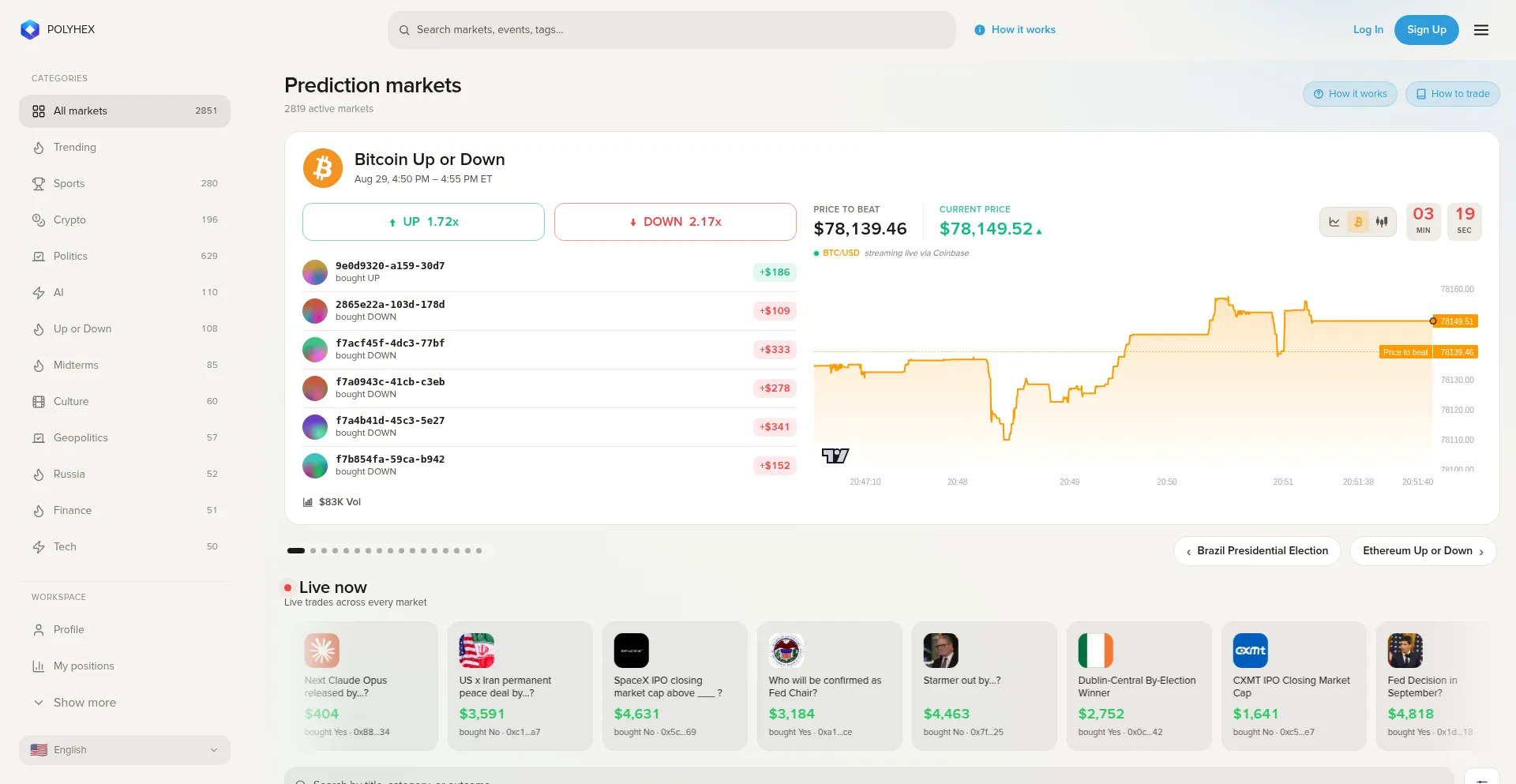Go to previous market Brazil Presidential Election

[1257, 551]
